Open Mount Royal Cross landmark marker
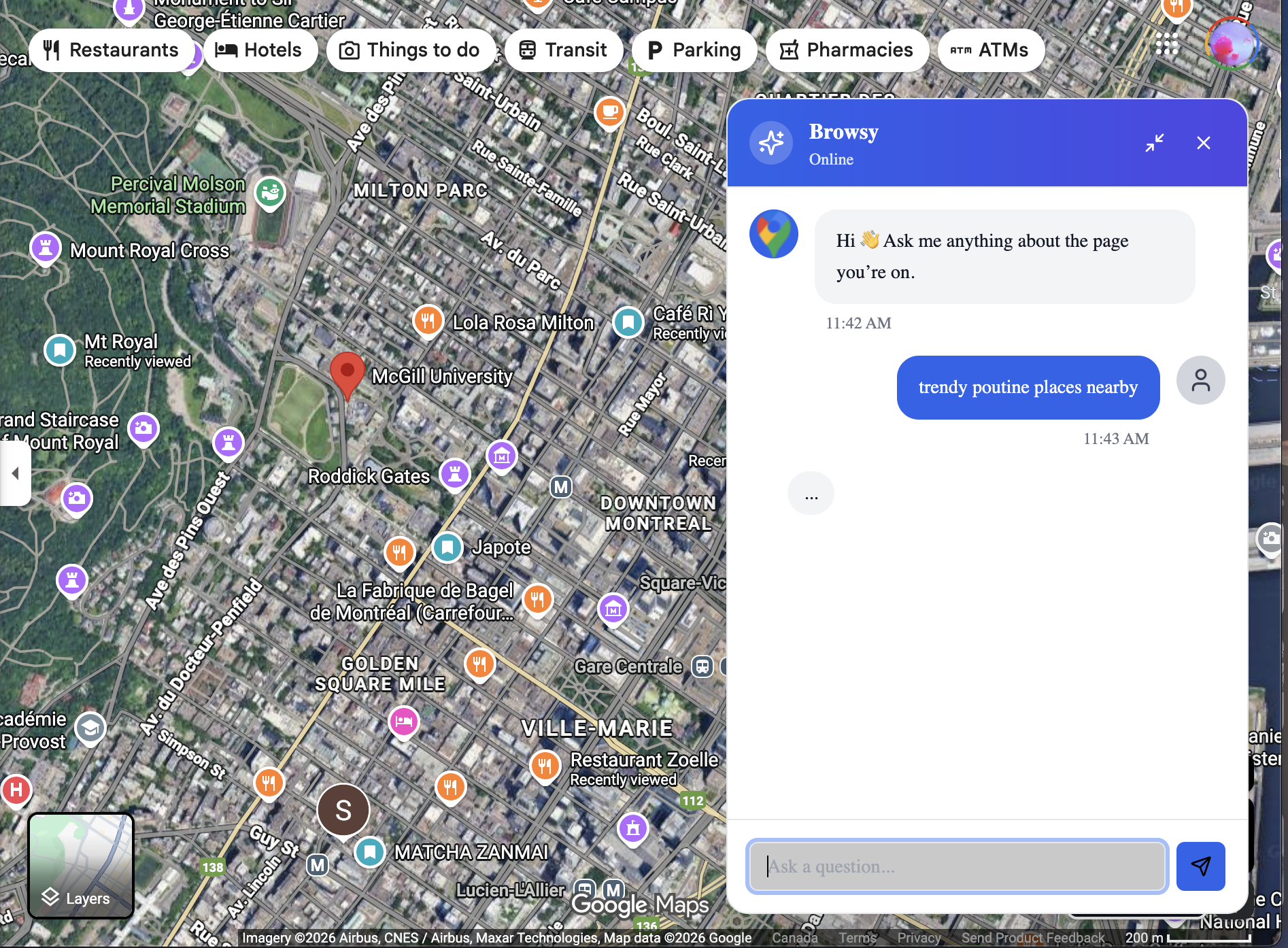 click(46, 248)
